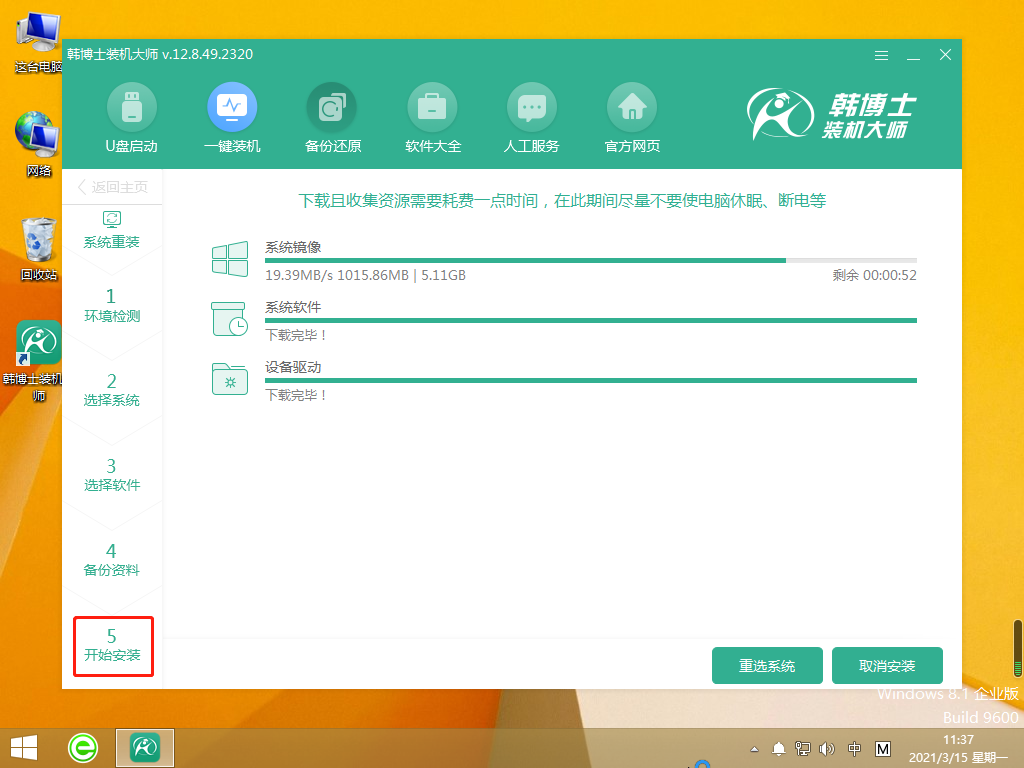This screenshot has width=1024, height=768.
Task: Click the 系统镜像 download progress bar
Action: click(x=590, y=261)
